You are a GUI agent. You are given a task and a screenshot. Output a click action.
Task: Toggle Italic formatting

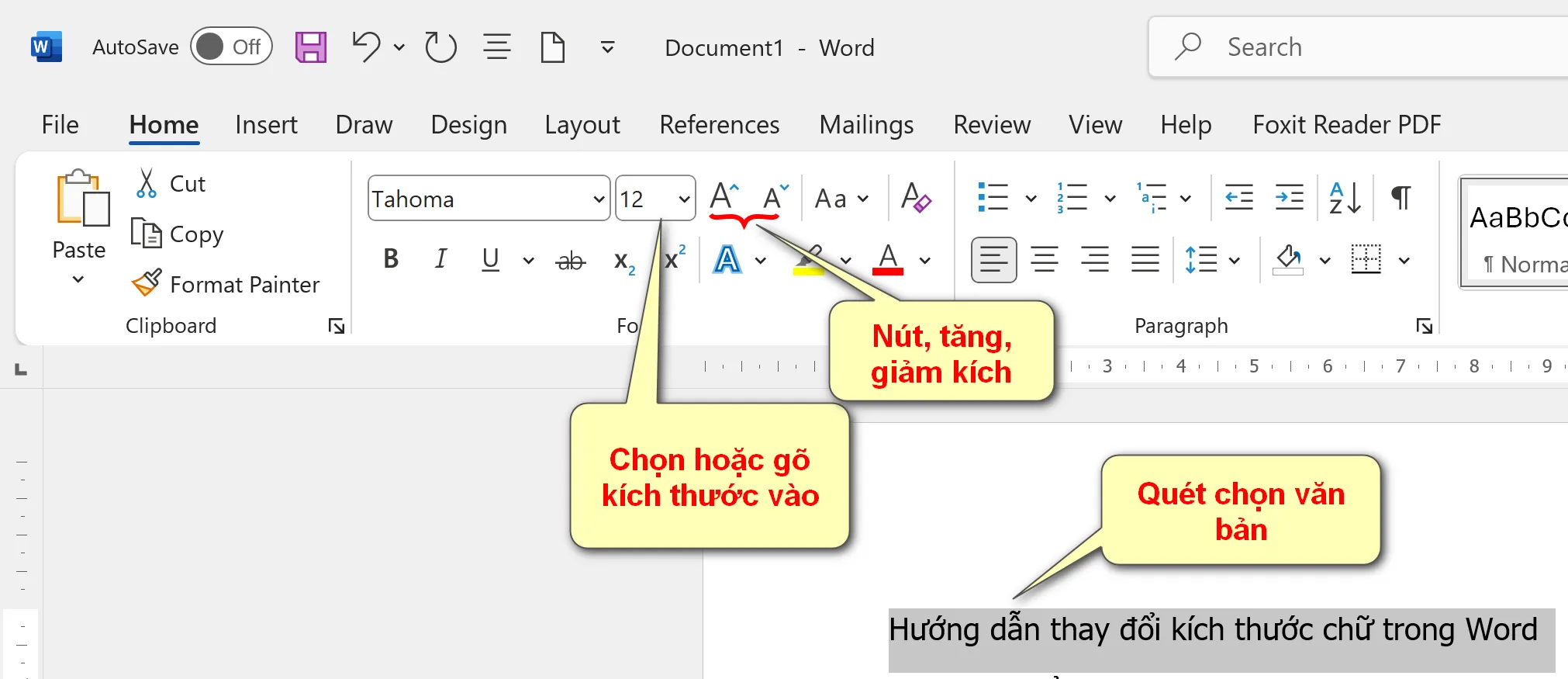point(440,259)
